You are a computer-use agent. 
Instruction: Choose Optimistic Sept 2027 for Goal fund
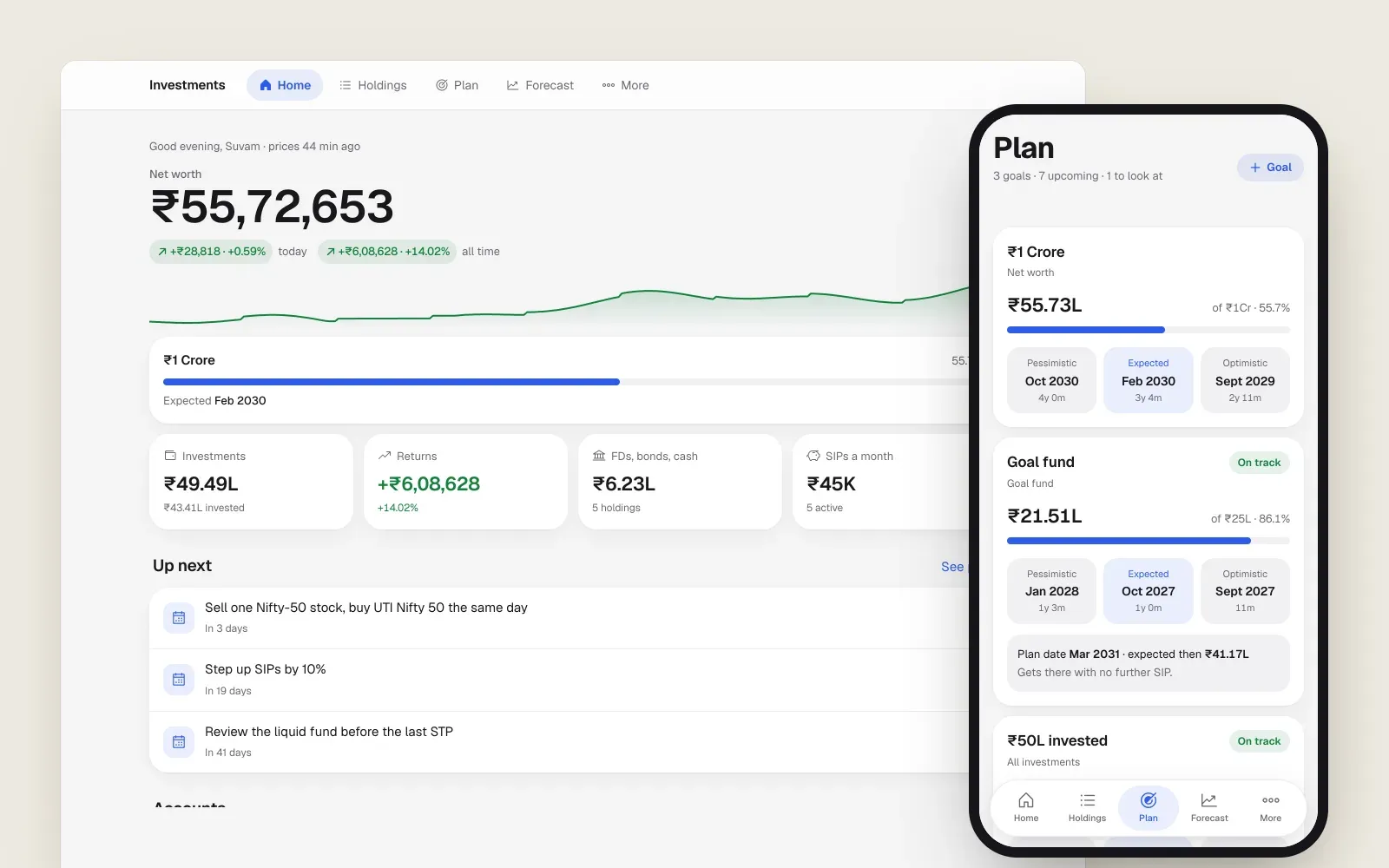[1245, 591]
